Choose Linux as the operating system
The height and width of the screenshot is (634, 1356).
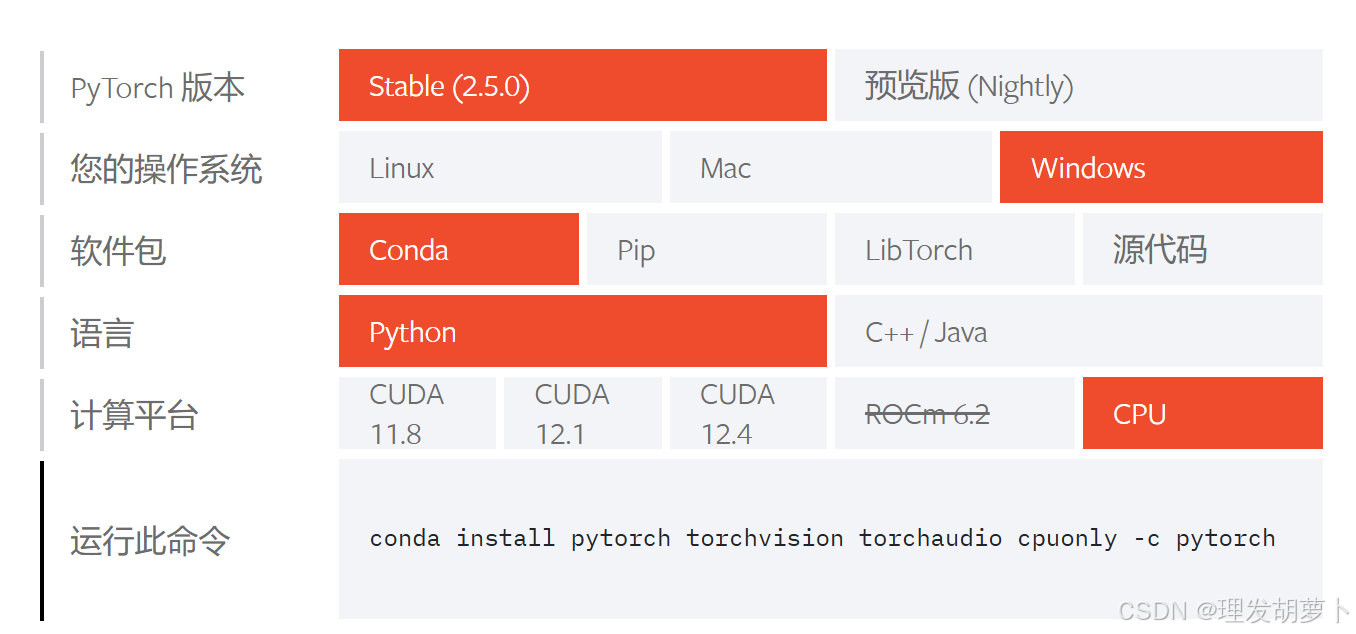tap(500, 167)
